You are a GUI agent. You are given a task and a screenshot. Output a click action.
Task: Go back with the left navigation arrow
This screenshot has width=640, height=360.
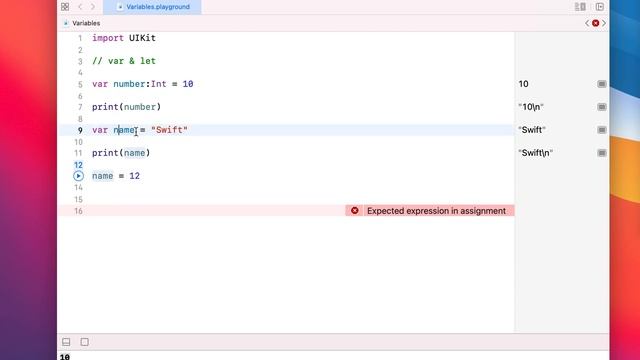80,7
